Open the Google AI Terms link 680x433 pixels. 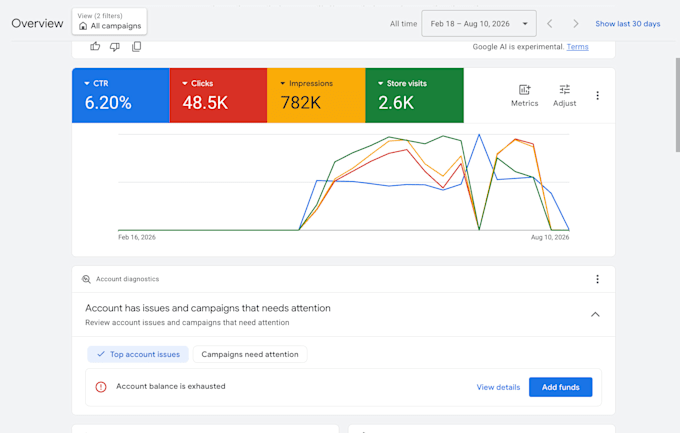(x=577, y=47)
